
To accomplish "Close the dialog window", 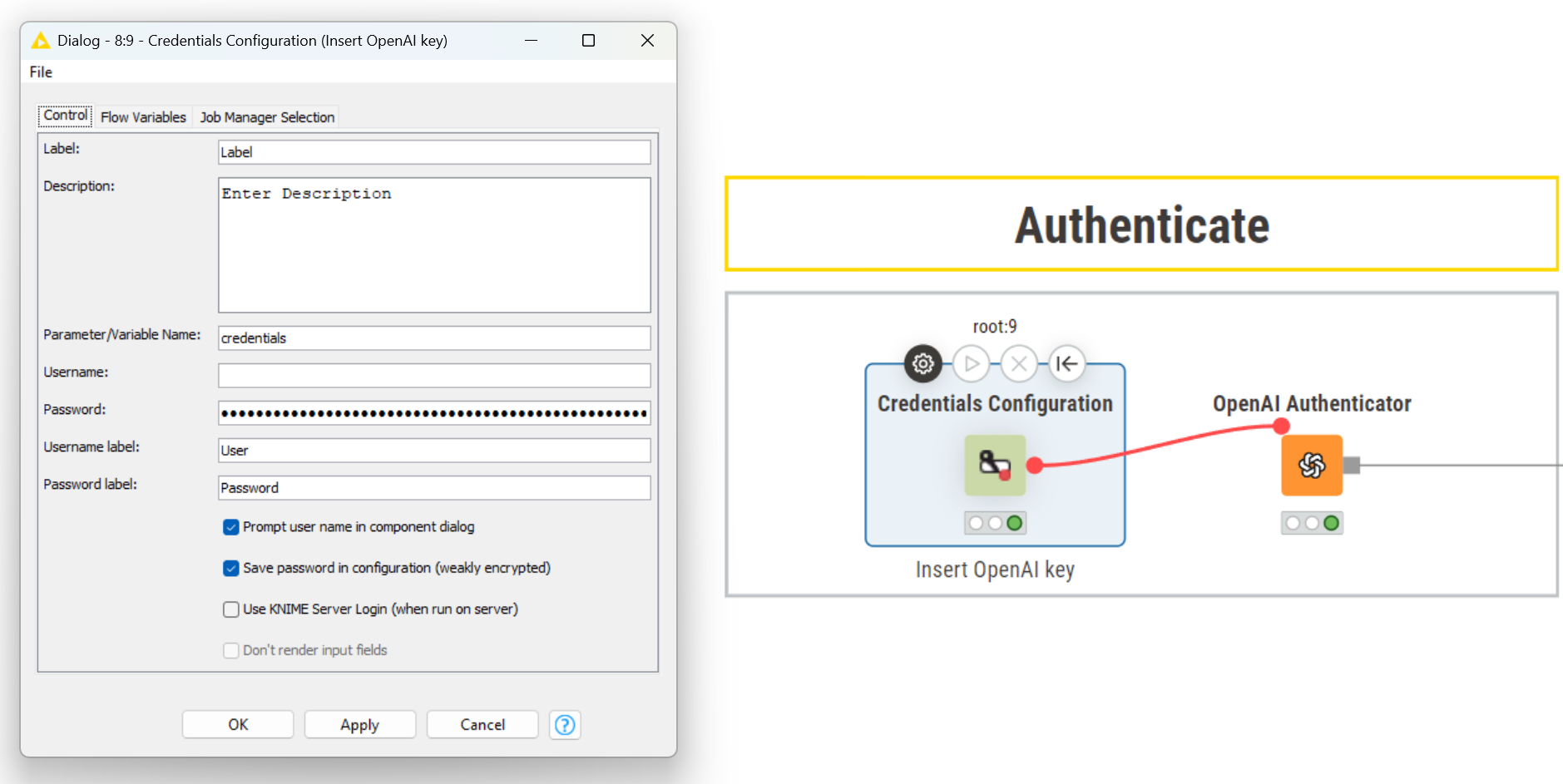I will [x=647, y=40].
